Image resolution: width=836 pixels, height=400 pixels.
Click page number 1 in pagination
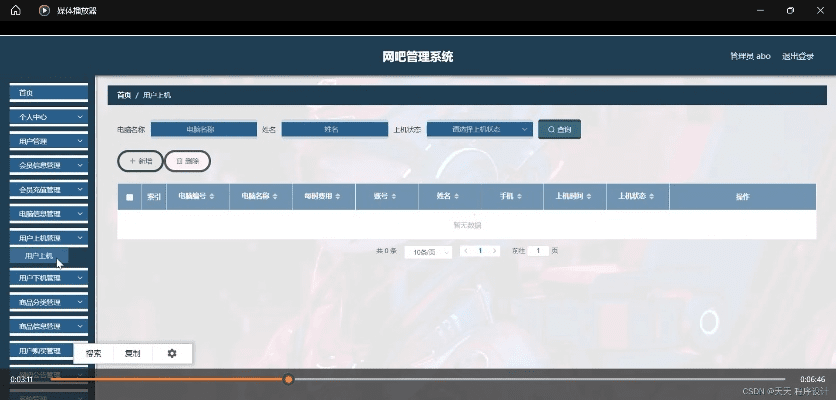480,251
